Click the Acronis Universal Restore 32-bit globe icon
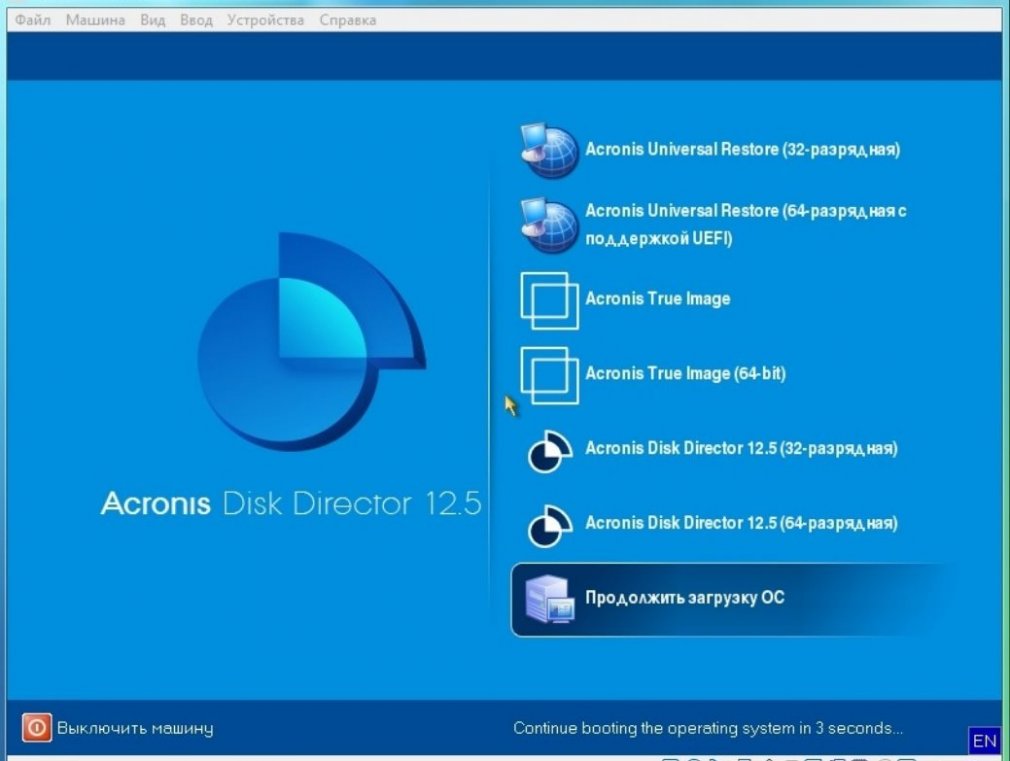The width and height of the screenshot is (1010, 761). tap(549, 151)
